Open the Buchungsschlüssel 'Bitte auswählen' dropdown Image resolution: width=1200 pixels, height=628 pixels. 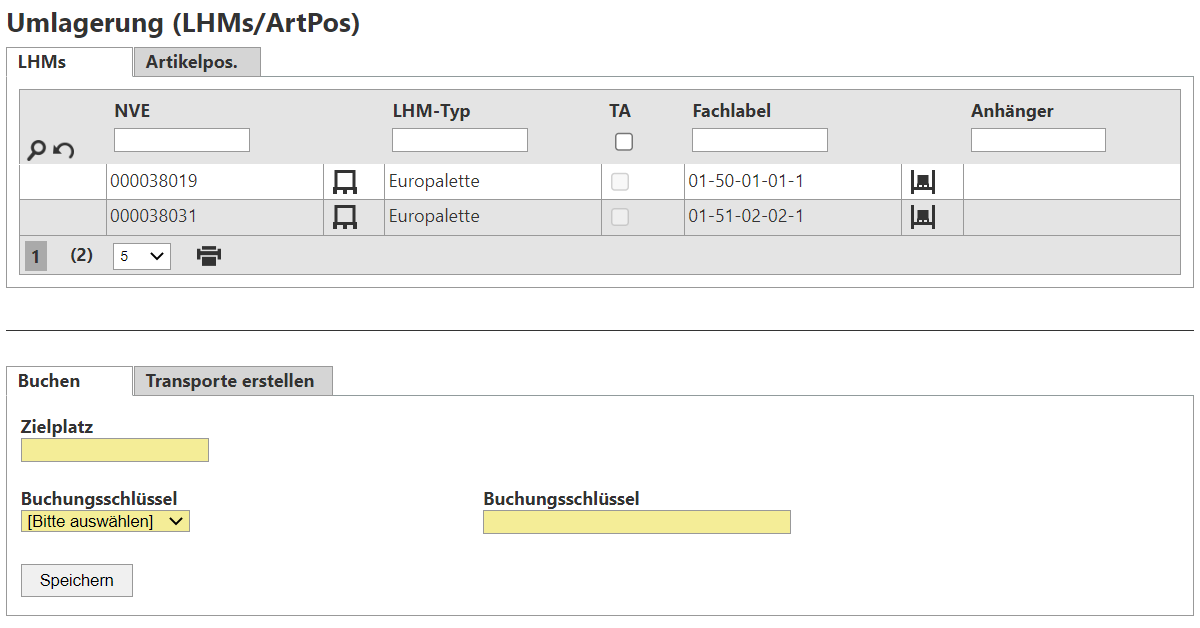105,521
